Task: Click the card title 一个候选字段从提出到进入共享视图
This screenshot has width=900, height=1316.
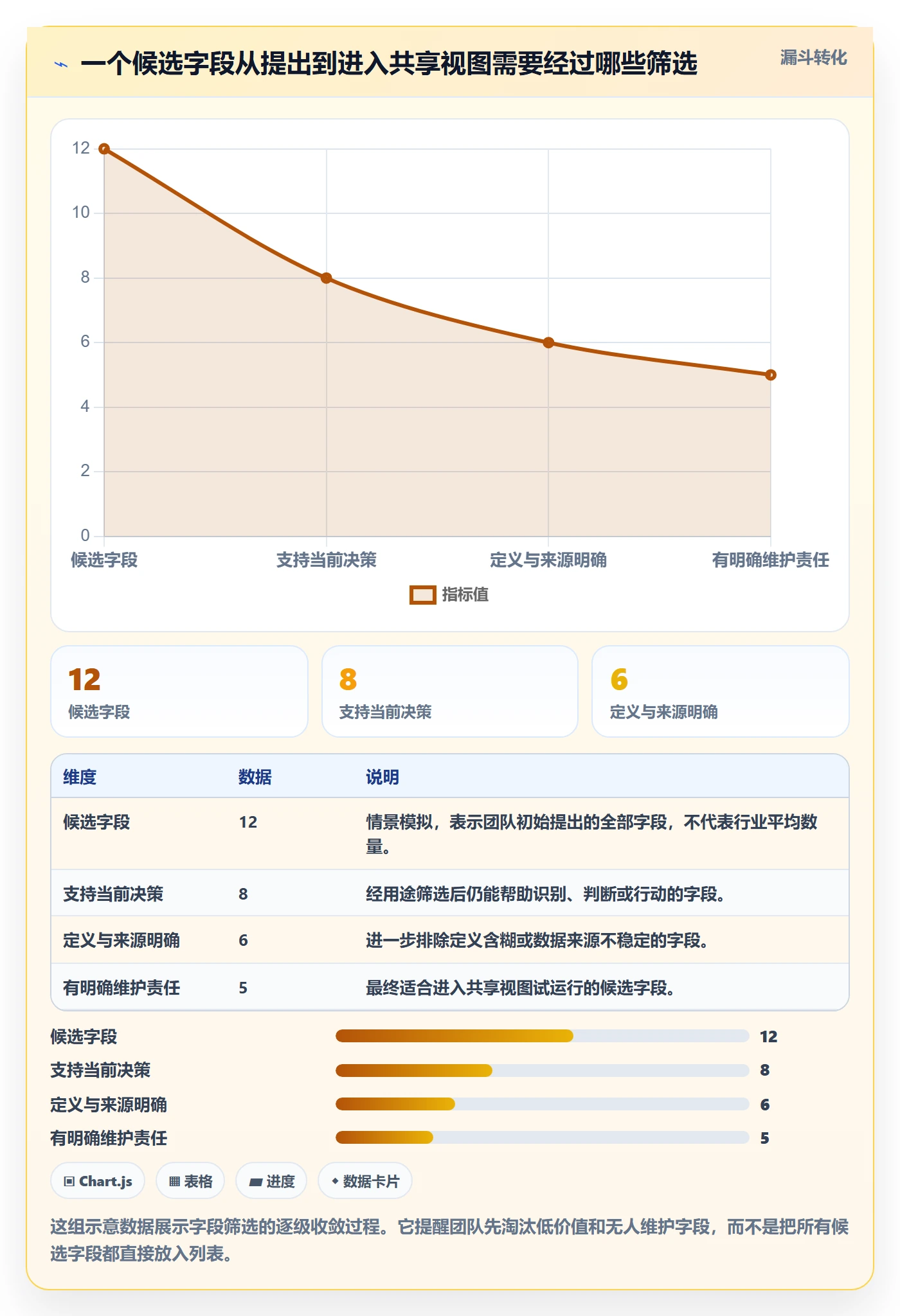Action: pyautogui.click(x=389, y=64)
